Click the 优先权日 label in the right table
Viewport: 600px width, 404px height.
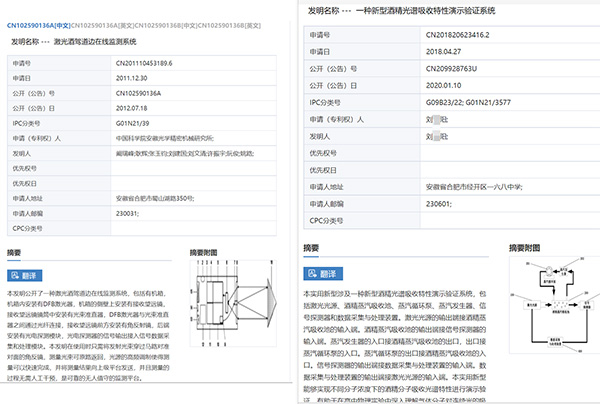click(323, 170)
